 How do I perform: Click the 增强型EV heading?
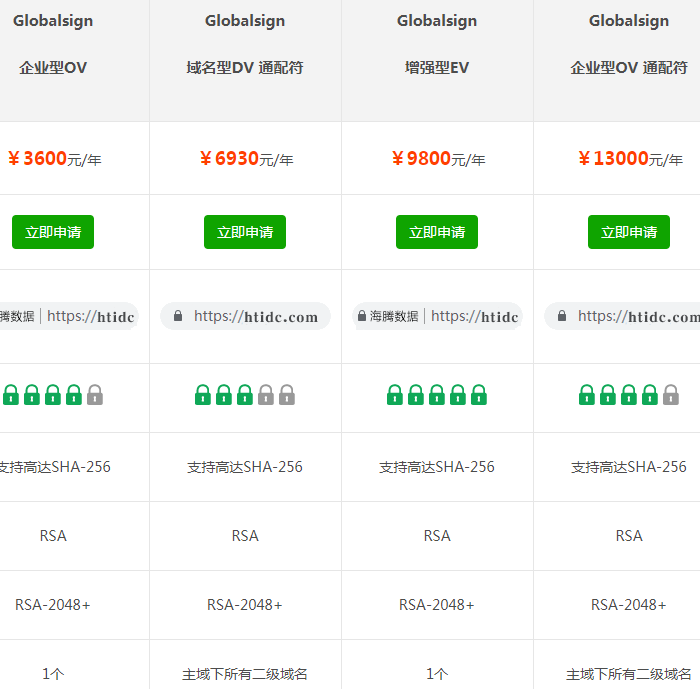(437, 68)
